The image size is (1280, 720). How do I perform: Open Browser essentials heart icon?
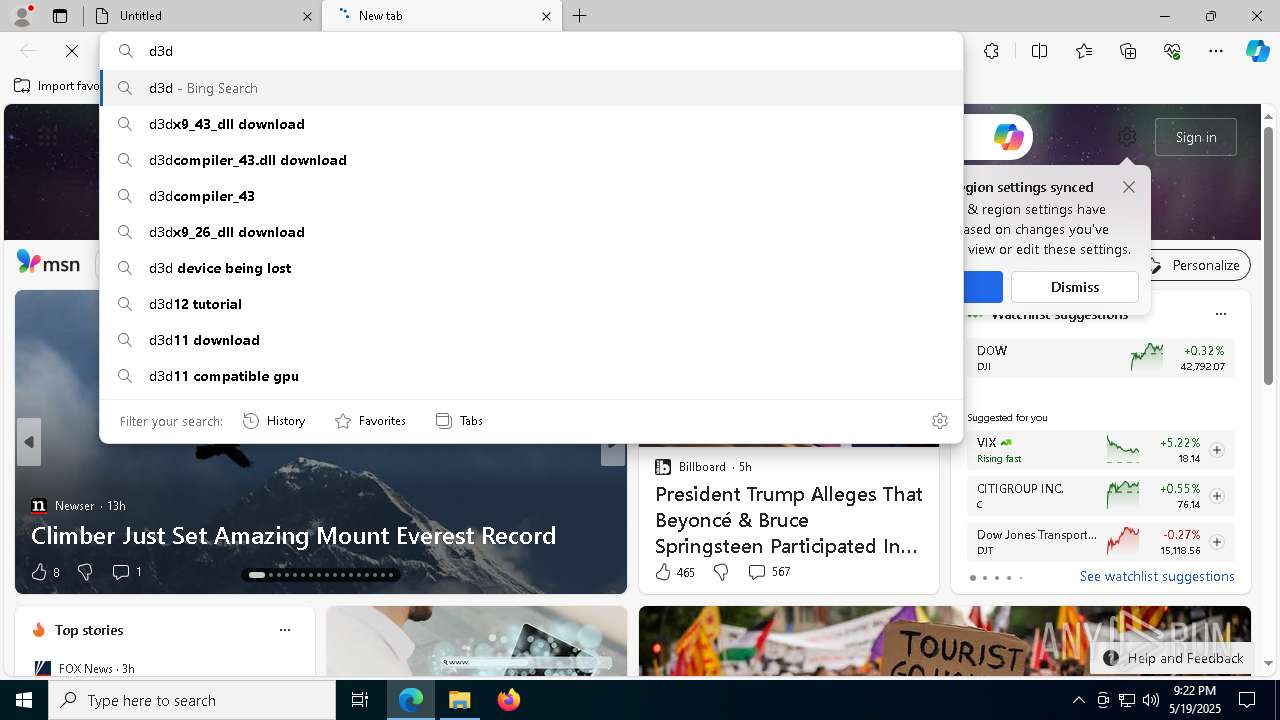[x=1172, y=51]
